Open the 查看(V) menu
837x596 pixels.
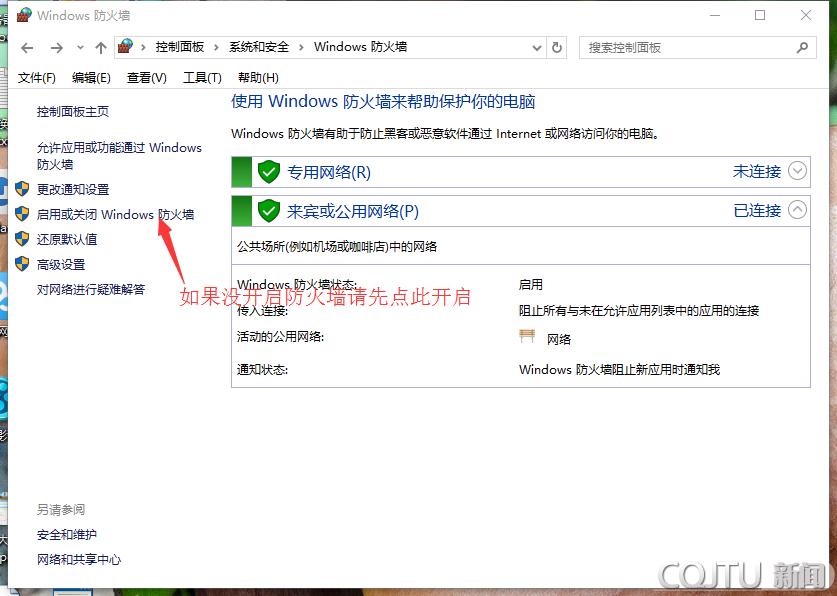point(146,78)
